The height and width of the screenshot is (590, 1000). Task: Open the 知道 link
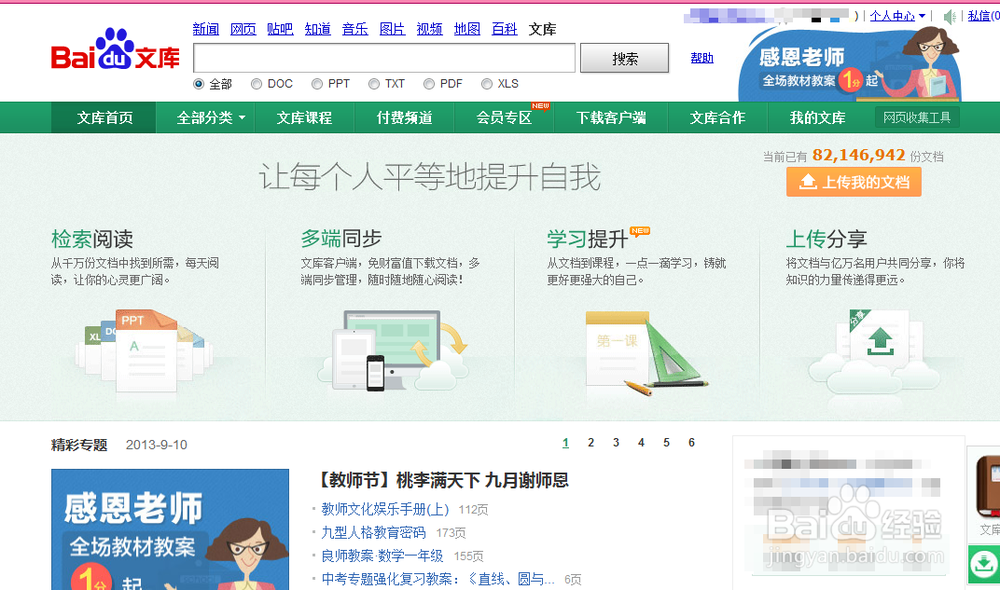(x=318, y=29)
